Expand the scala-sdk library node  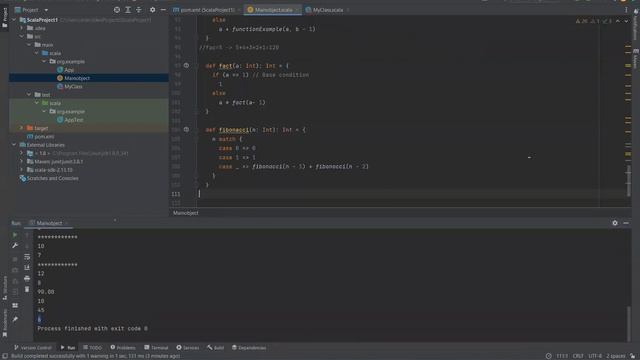click(x=22, y=170)
